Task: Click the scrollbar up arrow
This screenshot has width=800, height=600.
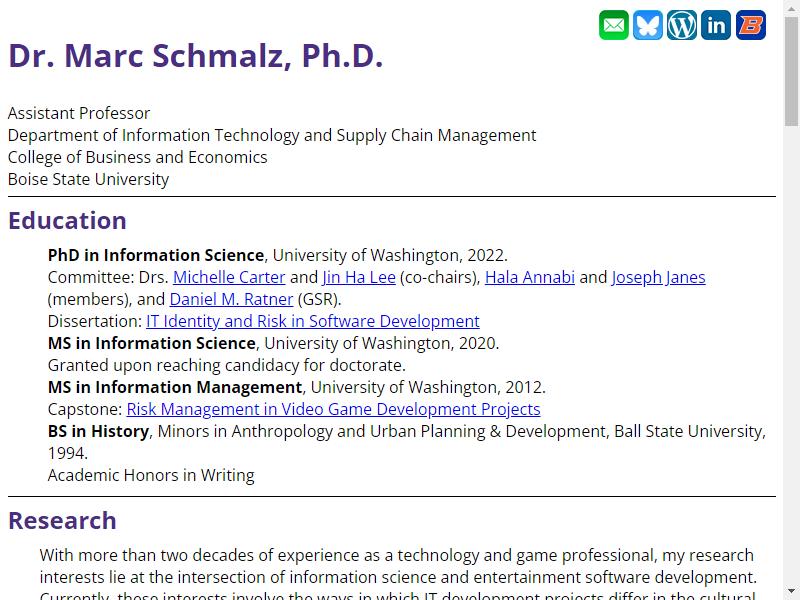Action: click(x=791, y=7)
